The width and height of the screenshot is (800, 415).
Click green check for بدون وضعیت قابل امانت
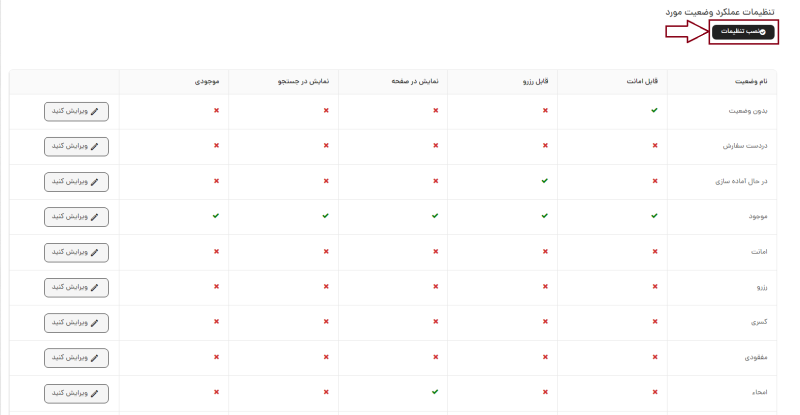(654, 110)
